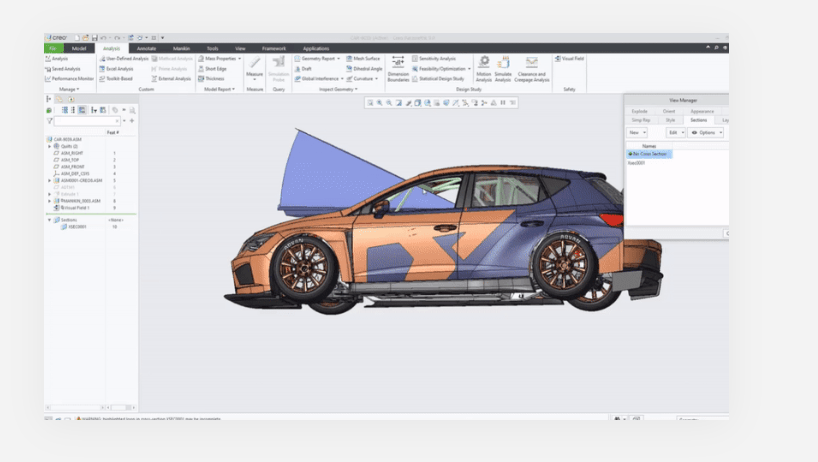Switch to the Manikin ribbon tab
Screen dimensions: 818x462
click(182, 48)
